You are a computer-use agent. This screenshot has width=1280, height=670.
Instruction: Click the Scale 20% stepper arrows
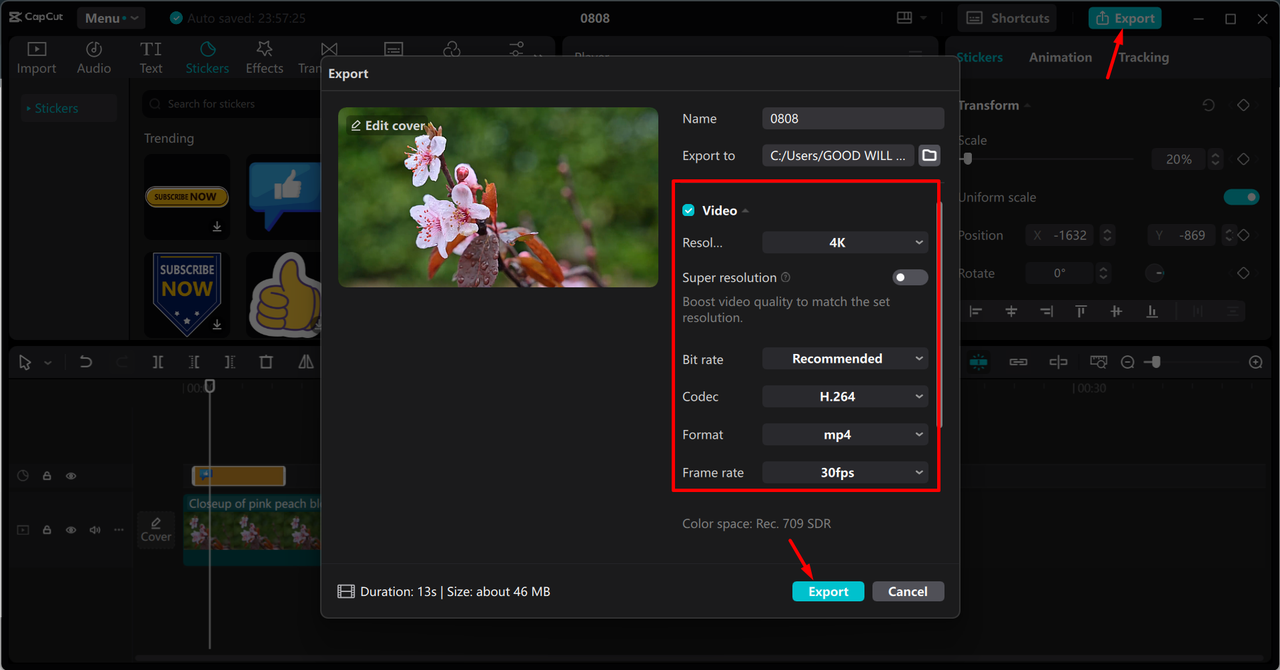click(x=1215, y=159)
